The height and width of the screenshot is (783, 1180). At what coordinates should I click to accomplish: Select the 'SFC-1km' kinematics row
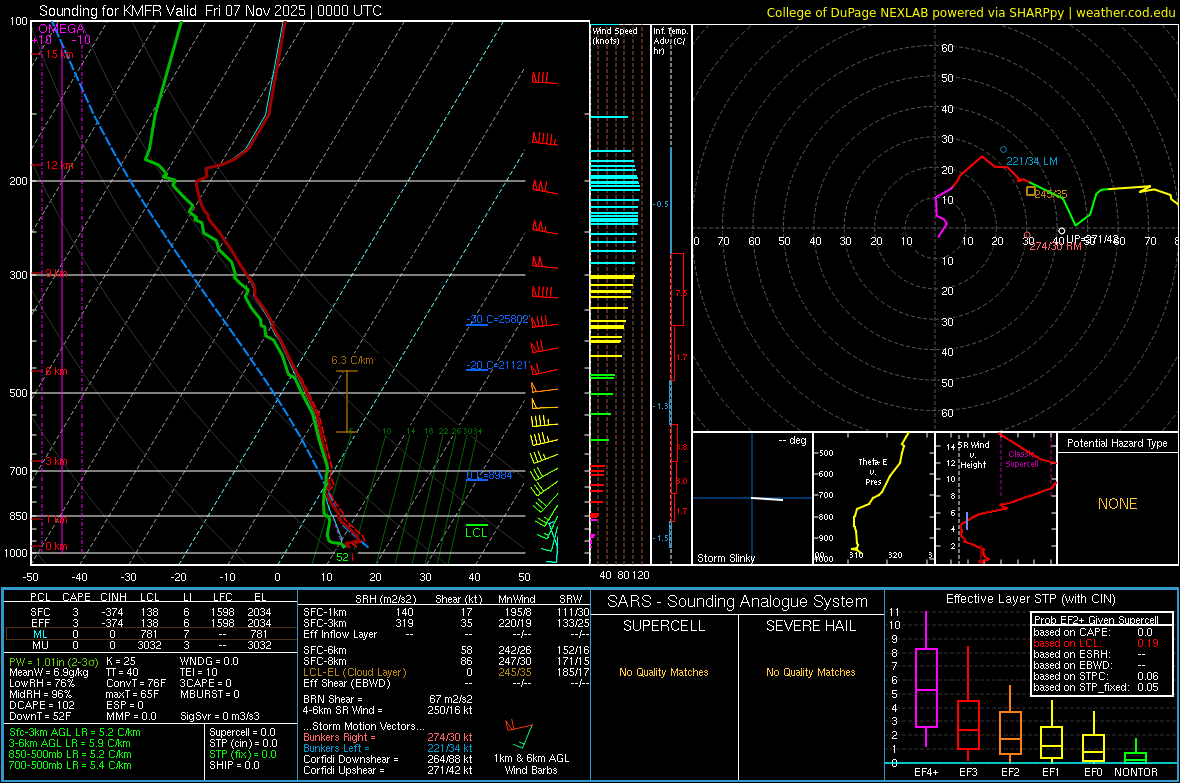[446, 612]
